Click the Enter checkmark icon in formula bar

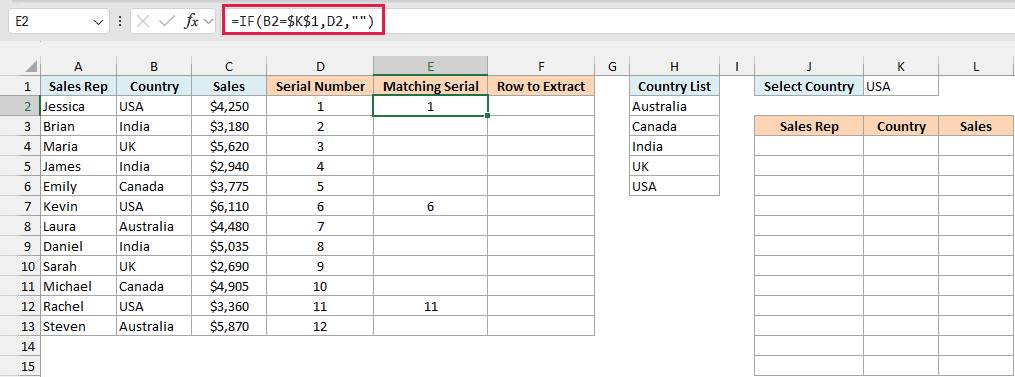point(167,21)
